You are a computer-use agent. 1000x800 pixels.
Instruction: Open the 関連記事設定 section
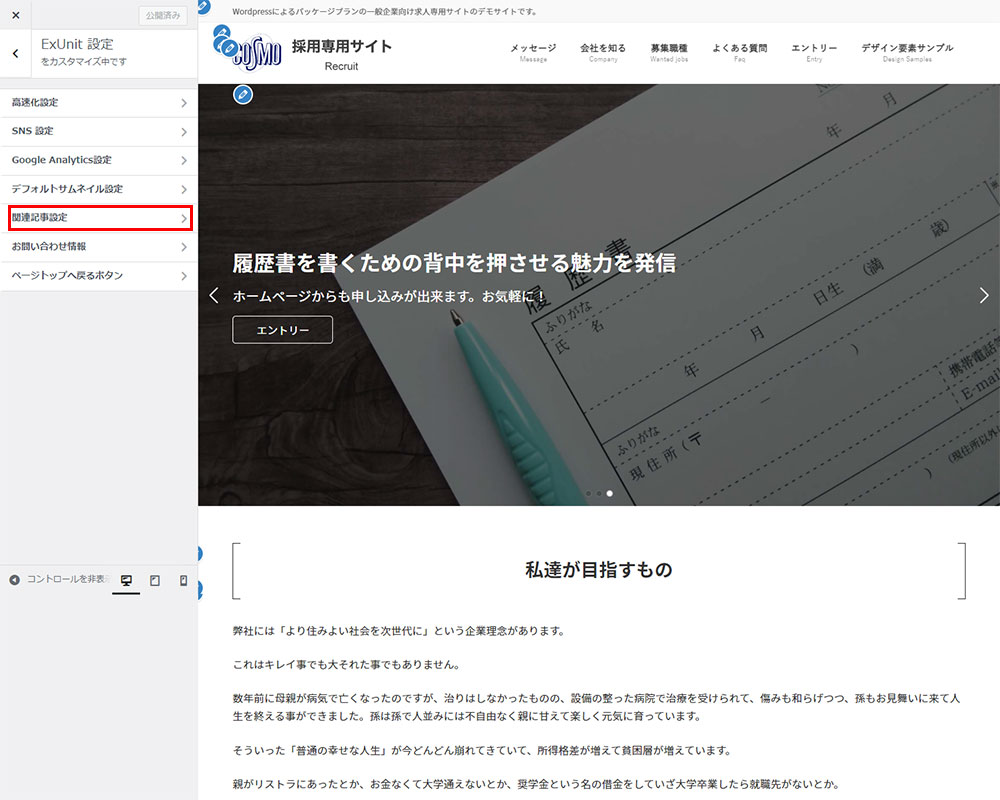point(98,218)
